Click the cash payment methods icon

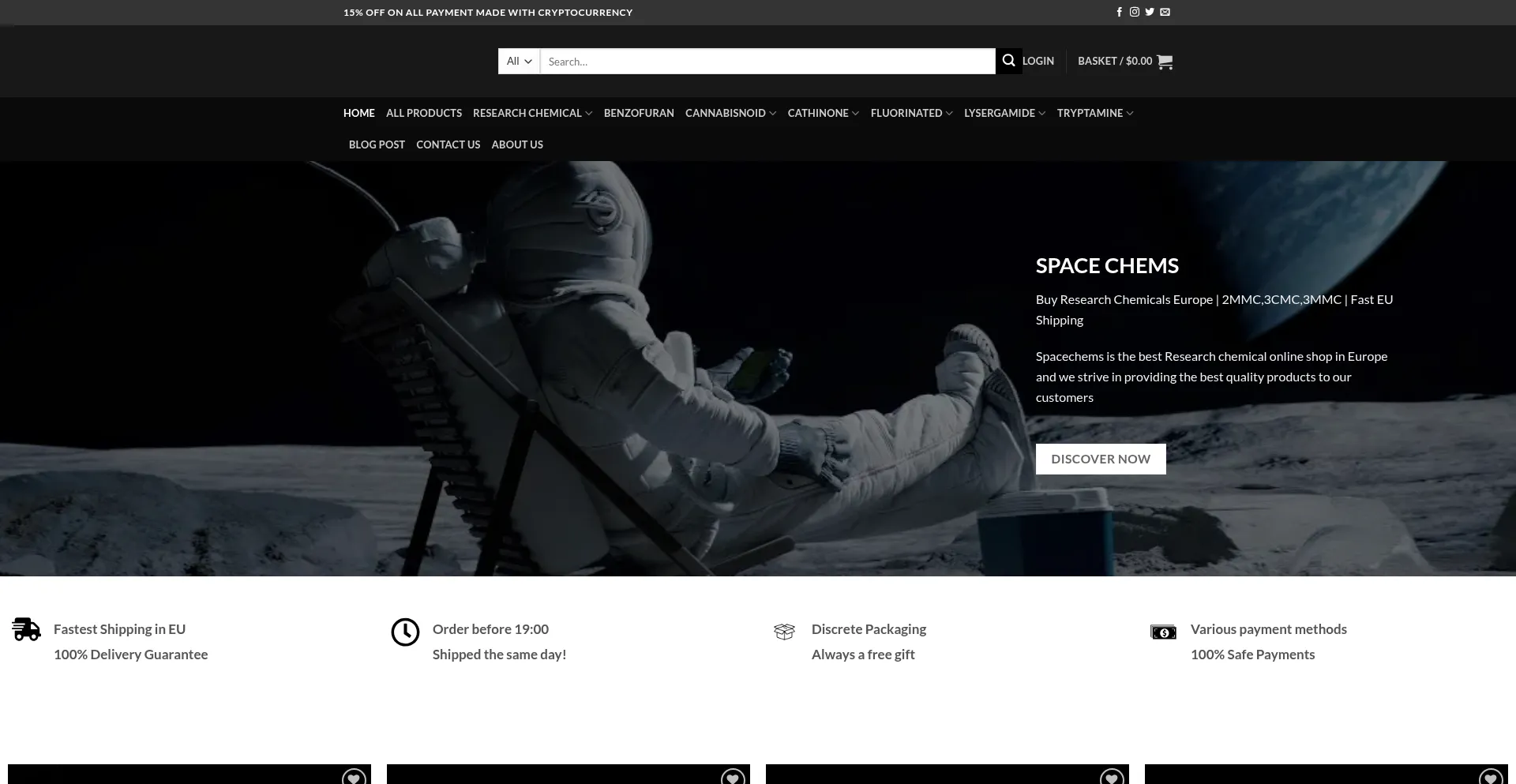1163,632
